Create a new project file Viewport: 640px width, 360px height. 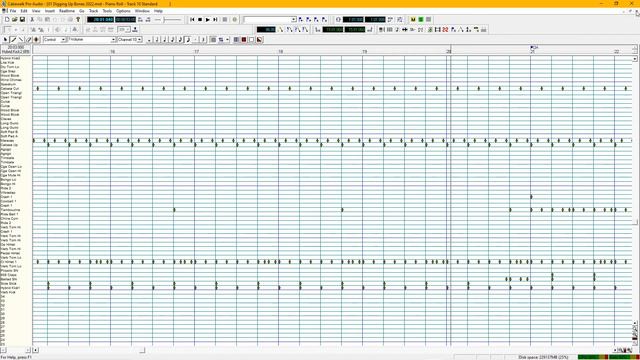click(x=7, y=20)
